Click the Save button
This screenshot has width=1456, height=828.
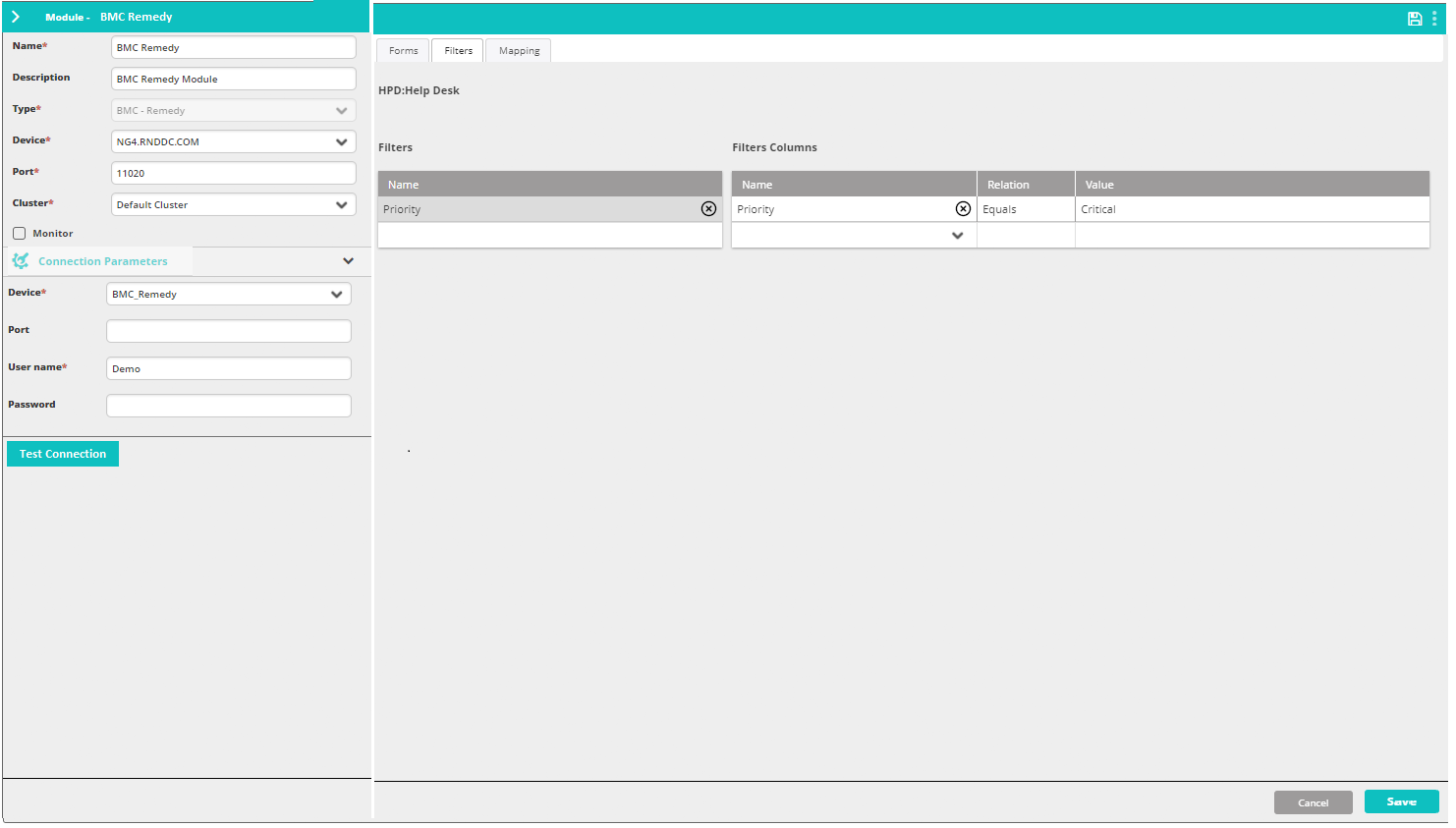point(1402,801)
